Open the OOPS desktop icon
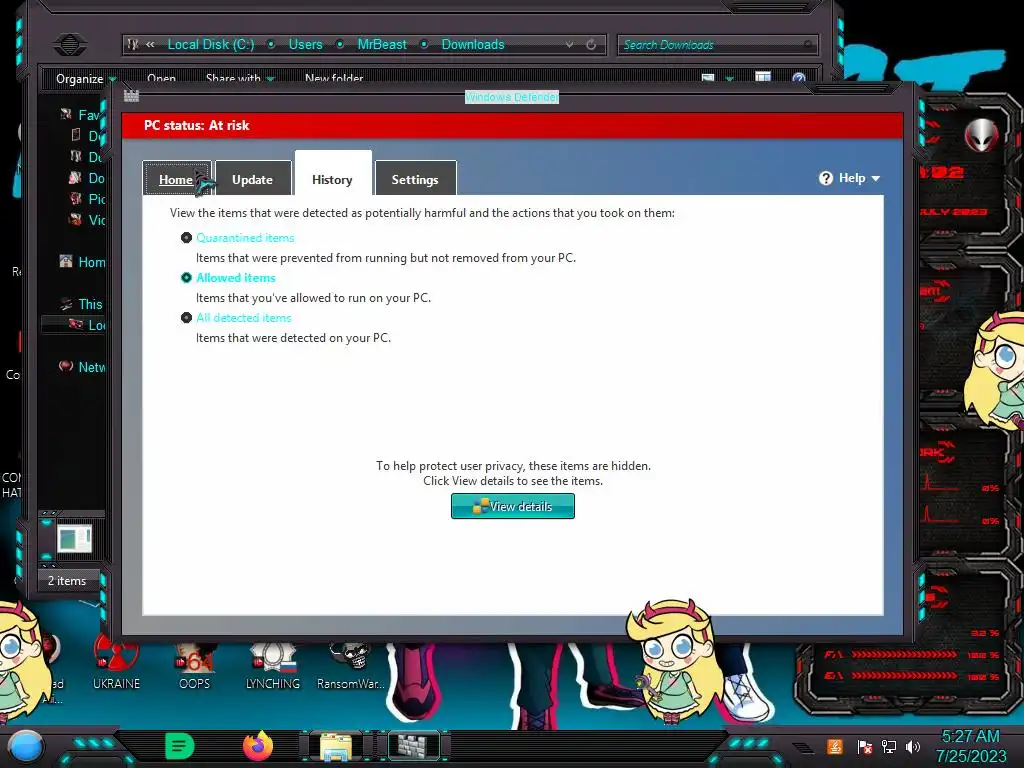1024x768 pixels. (x=195, y=665)
